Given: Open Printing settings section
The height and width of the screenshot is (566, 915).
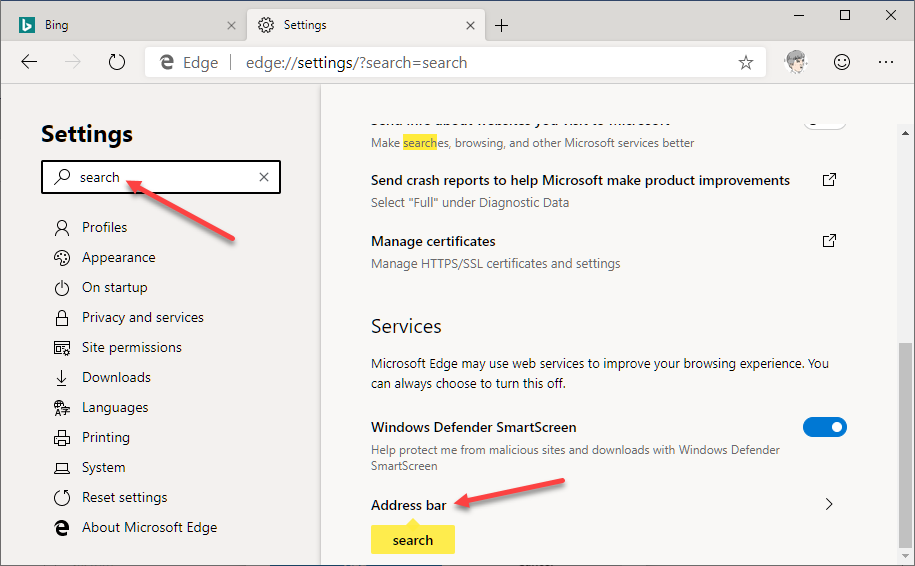Looking at the screenshot, I should click(106, 437).
